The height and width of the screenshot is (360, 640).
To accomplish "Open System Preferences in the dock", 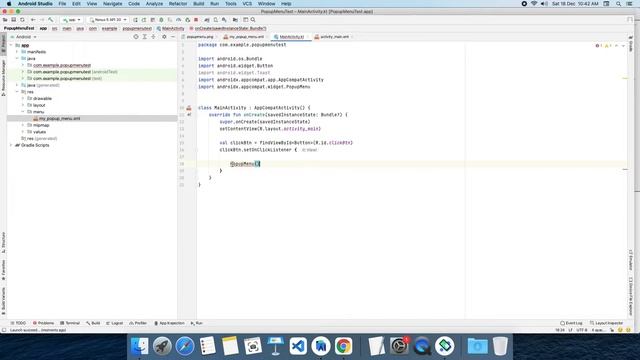I will click(x=399, y=346).
